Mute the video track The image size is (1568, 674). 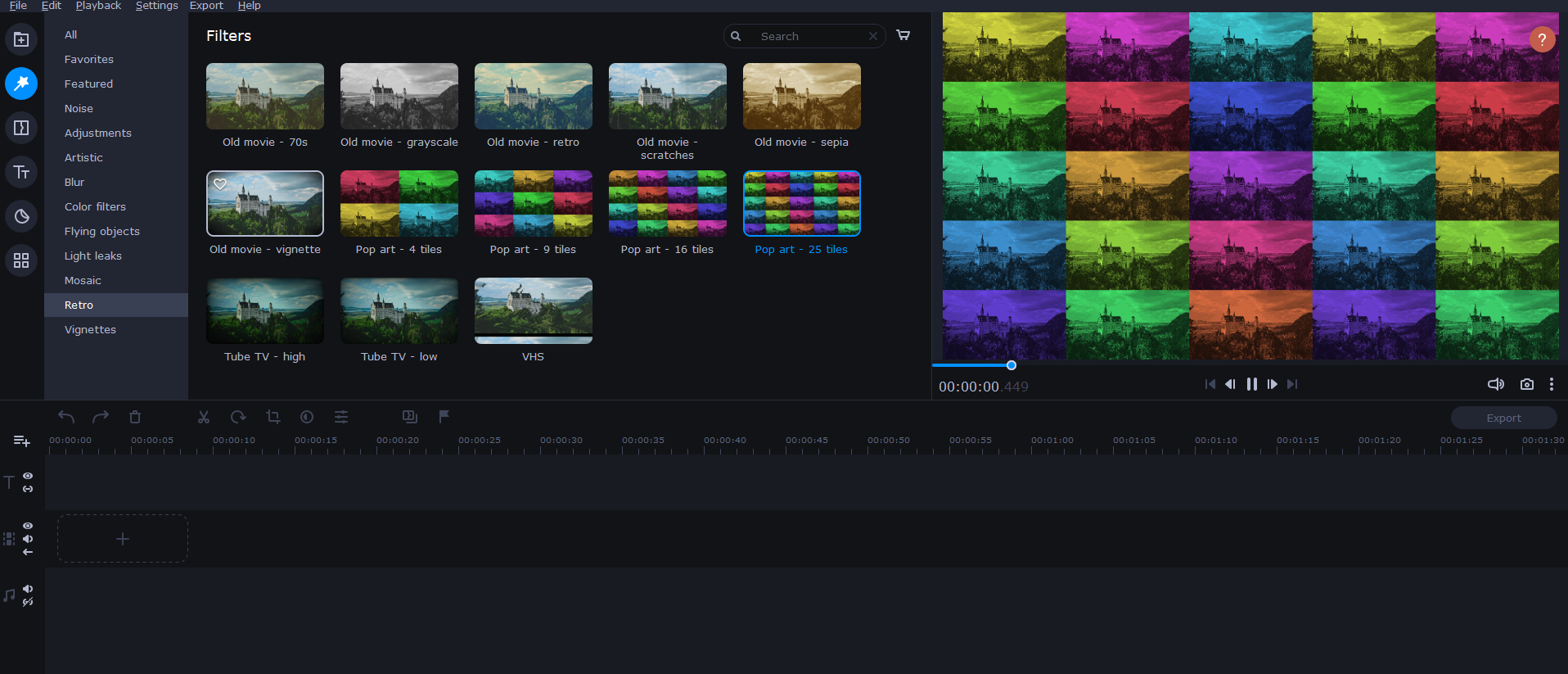click(x=28, y=539)
